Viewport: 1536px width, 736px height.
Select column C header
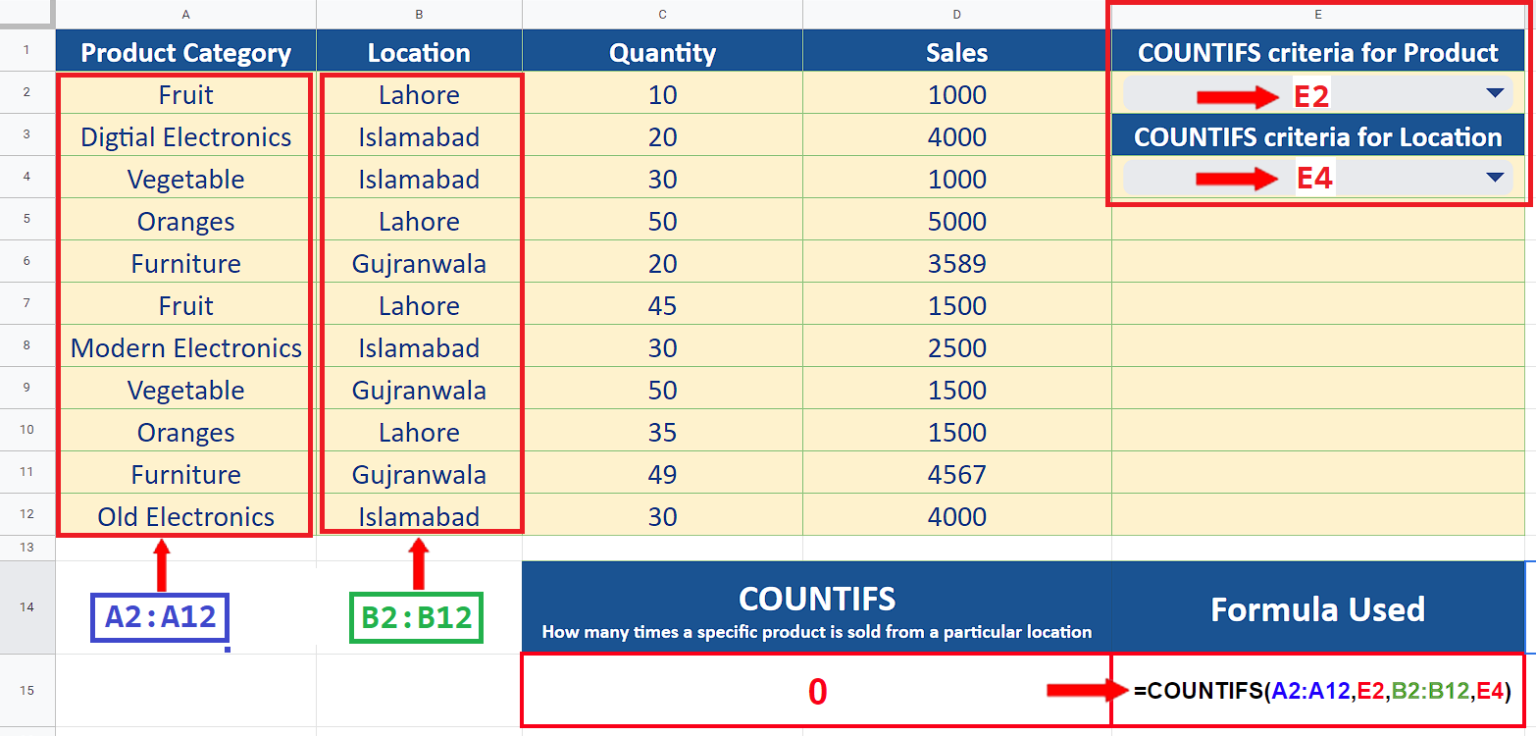[662, 14]
